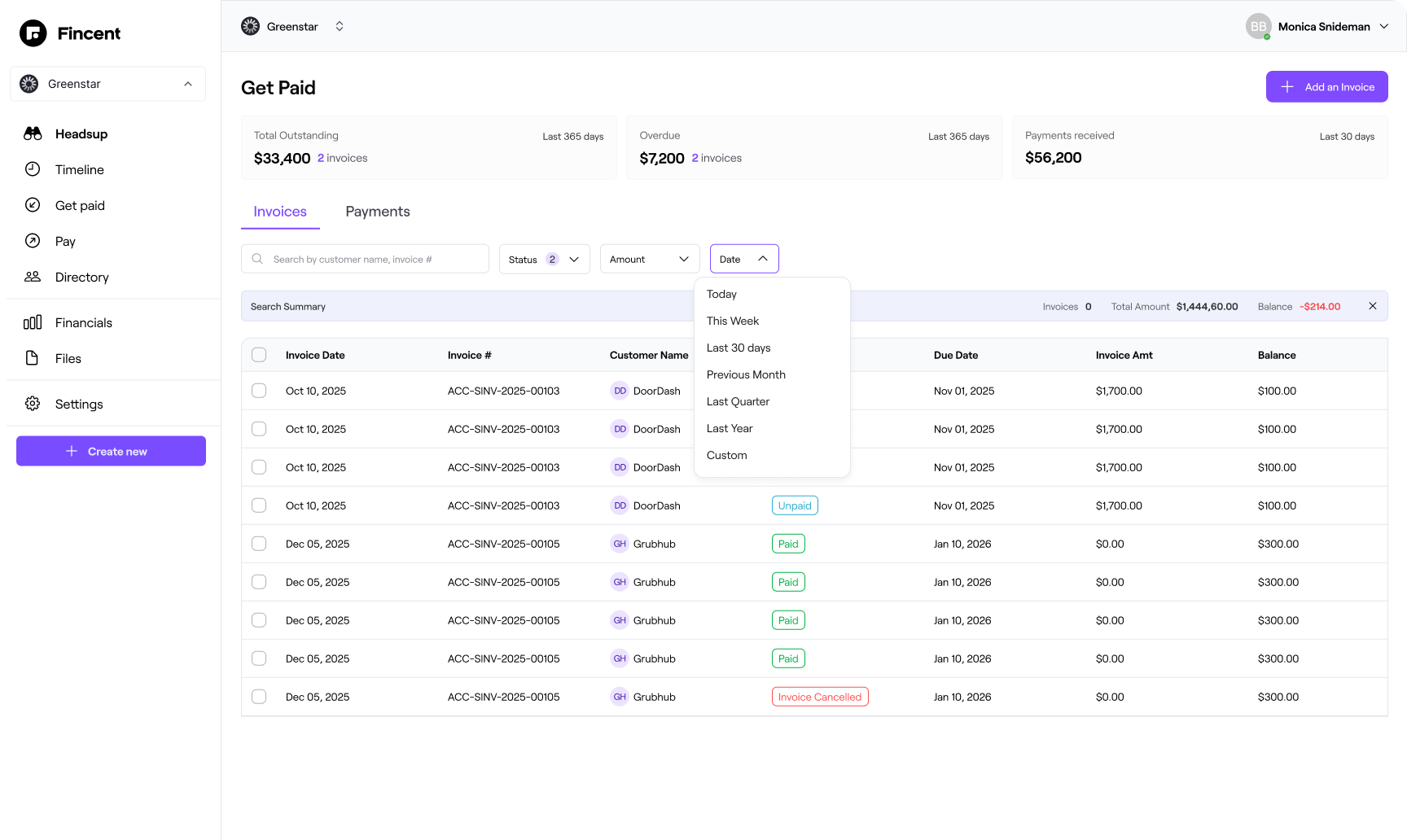Focus the customer name search field
This screenshot has height=840, width=1407.
click(x=365, y=259)
